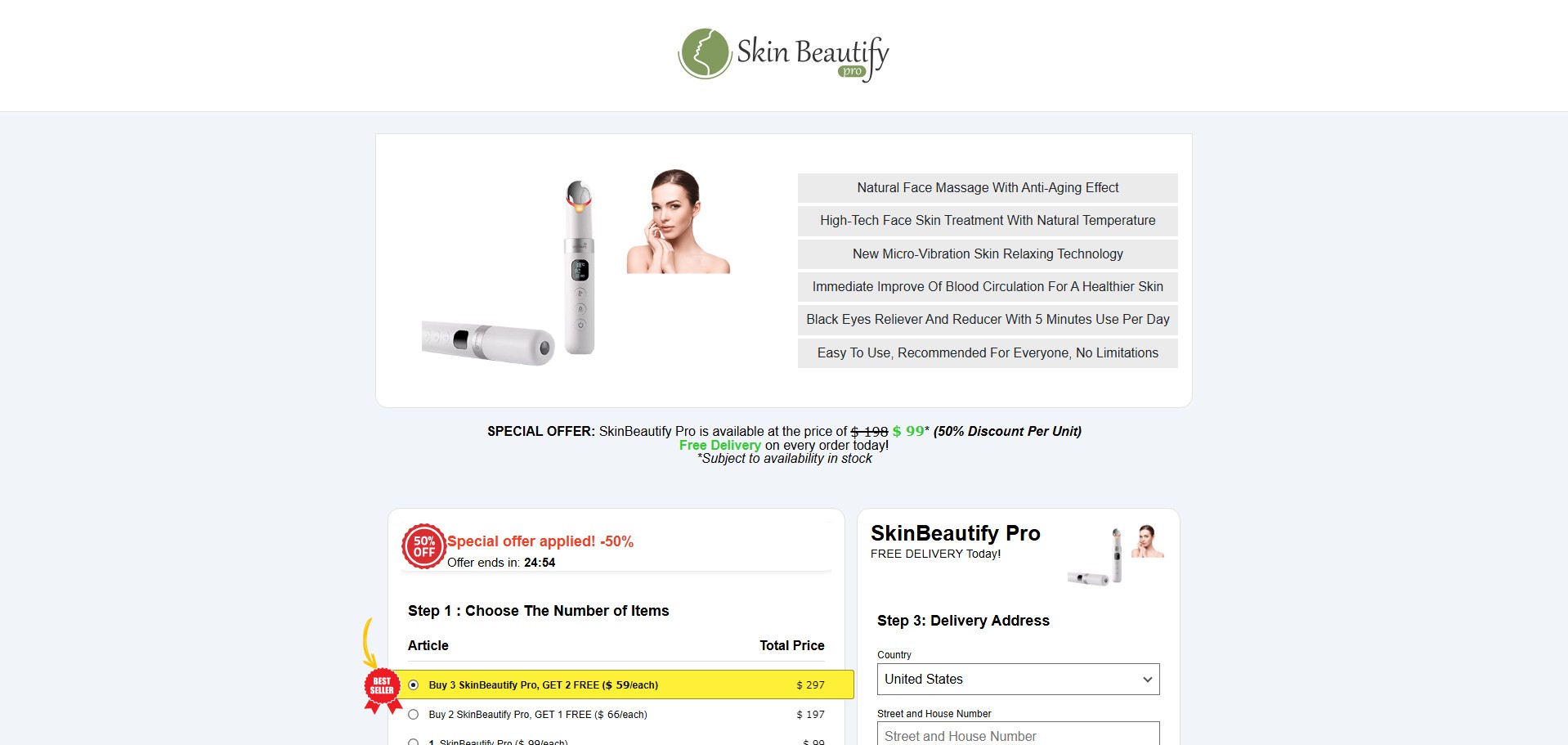Select Buy 3 GET 2 FREE radio option

click(x=413, y=685)
